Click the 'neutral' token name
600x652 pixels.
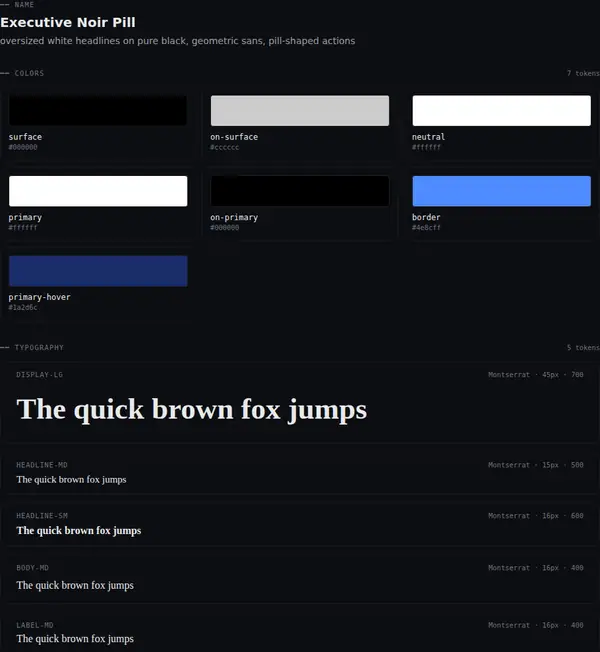pos(428,137)
